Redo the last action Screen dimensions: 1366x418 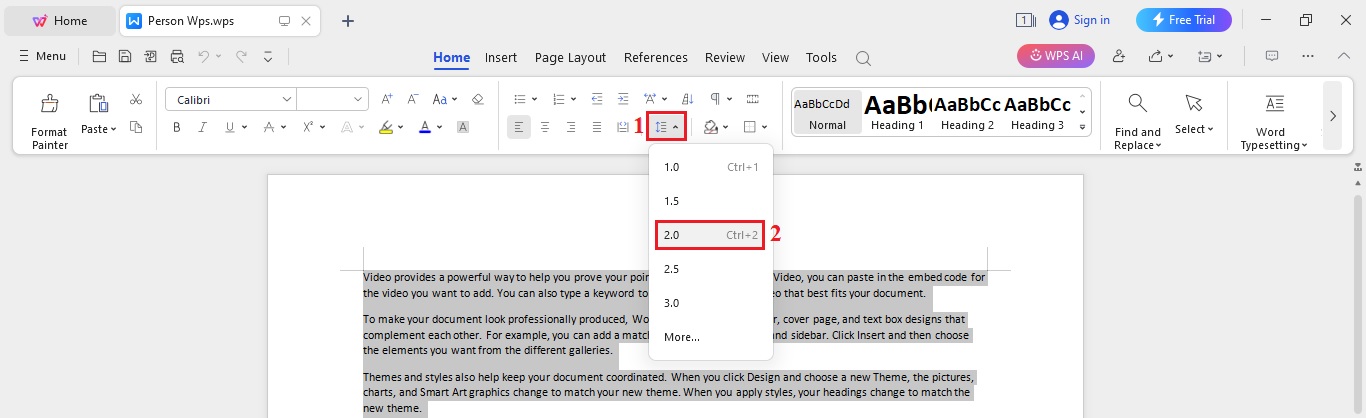pos(241,57)
